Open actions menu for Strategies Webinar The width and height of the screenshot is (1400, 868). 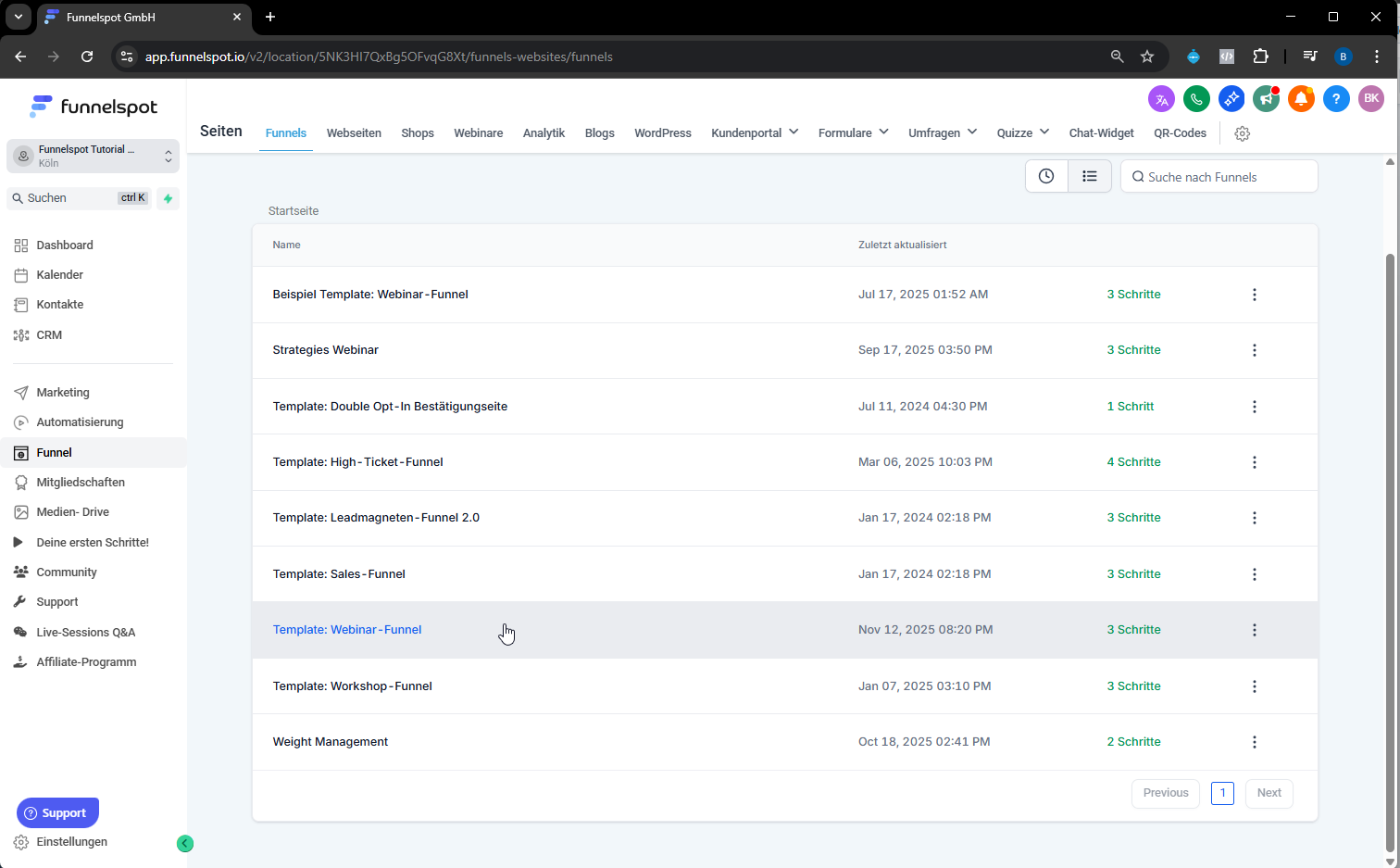[1255, 350]
